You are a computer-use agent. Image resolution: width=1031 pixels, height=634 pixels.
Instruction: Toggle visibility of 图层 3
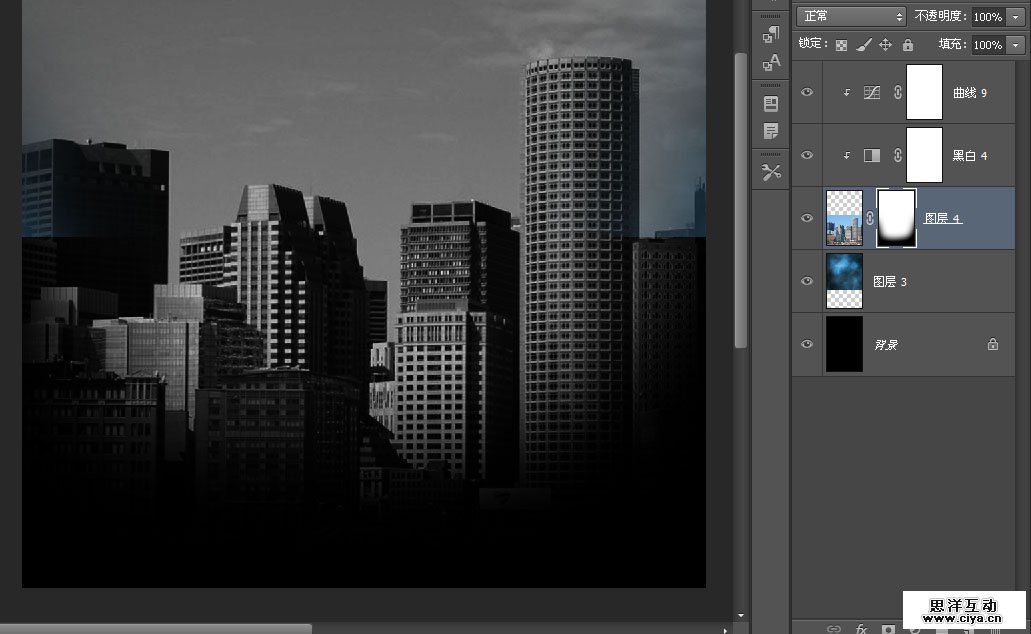pyautogui.click(x=807, y=281)
